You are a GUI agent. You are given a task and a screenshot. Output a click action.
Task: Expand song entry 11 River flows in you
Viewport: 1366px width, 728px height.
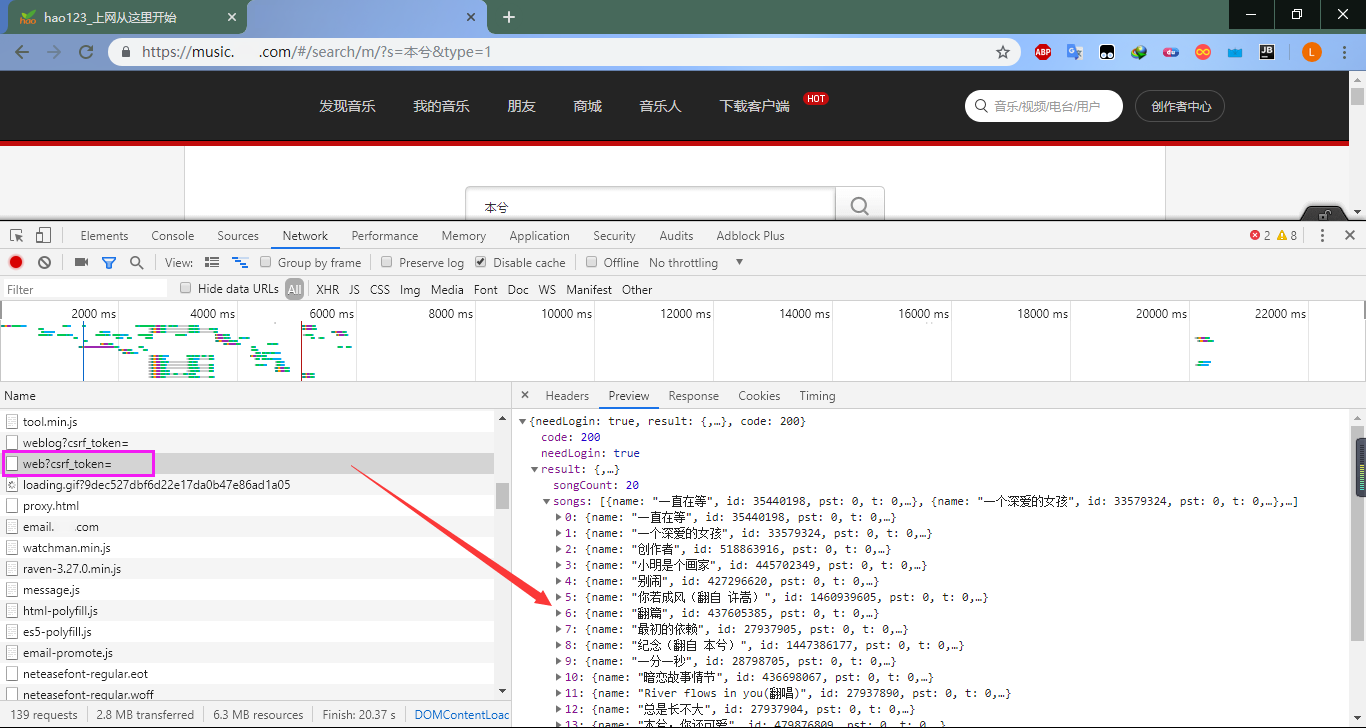tap(558, 693)
